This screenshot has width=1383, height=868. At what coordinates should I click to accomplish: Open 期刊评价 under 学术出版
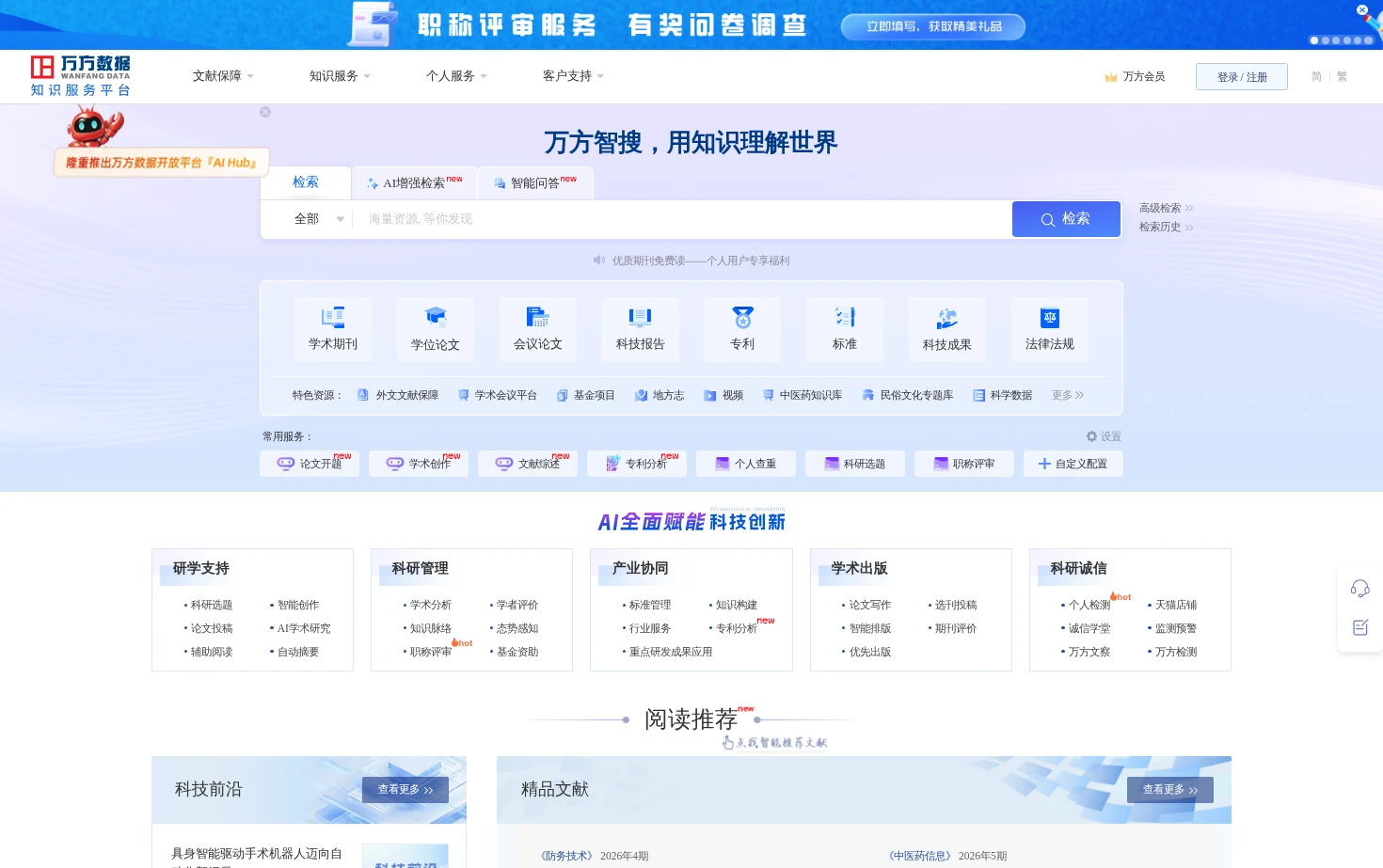955,628
